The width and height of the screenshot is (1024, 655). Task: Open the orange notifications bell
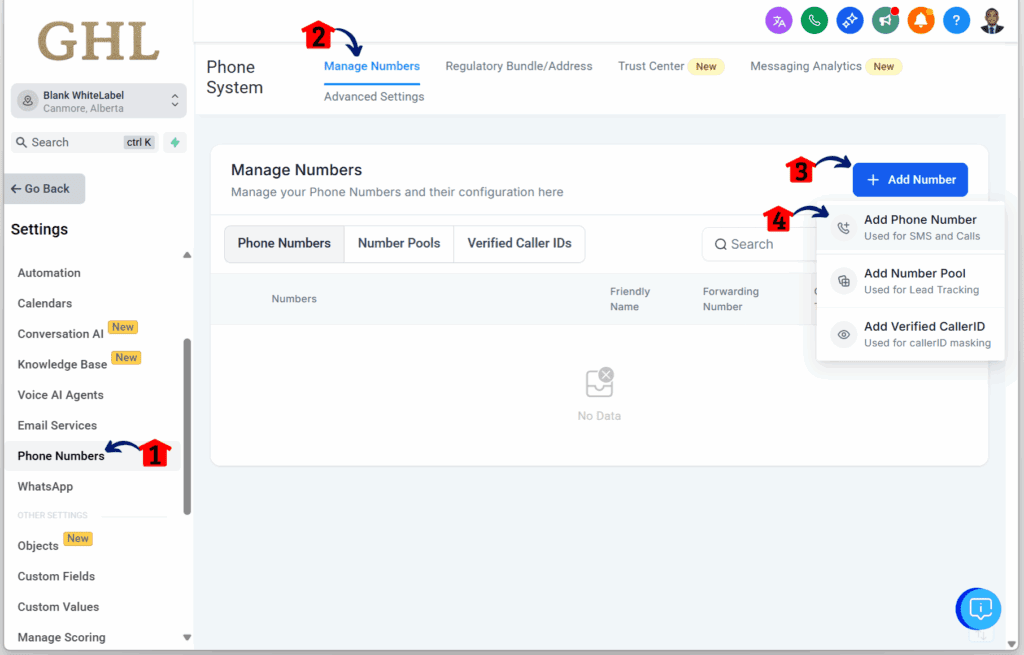pyautogui.click(x=921, y=21)
